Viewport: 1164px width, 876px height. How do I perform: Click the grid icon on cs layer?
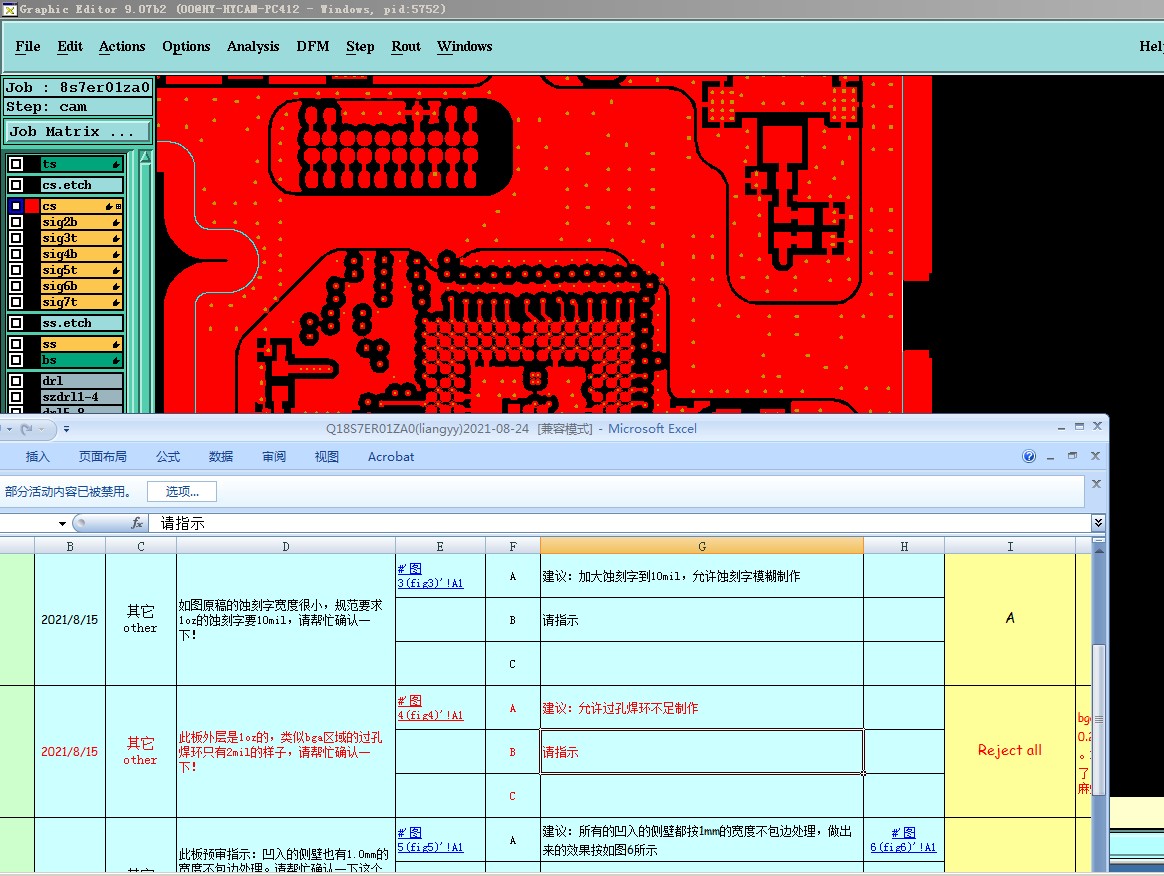118,206
